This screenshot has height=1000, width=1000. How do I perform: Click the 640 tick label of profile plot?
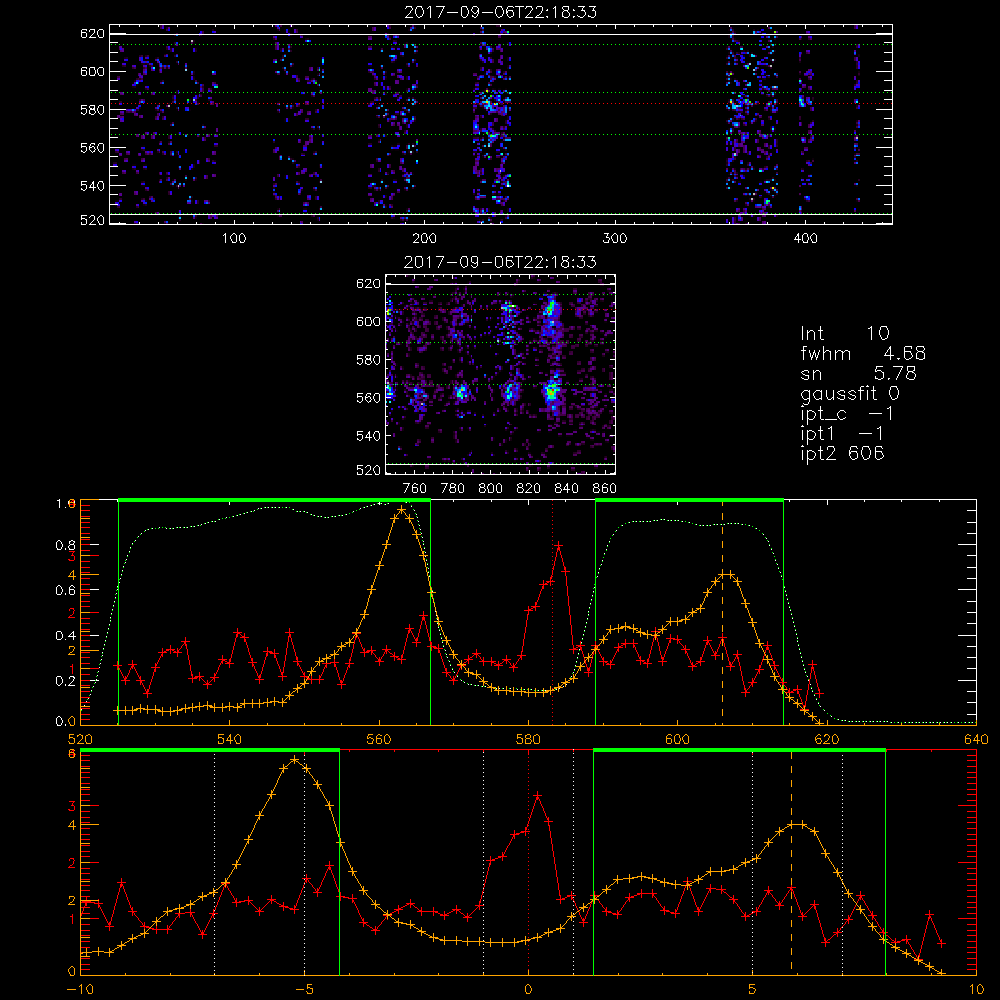pyautogui.click(x=976, y=739)
